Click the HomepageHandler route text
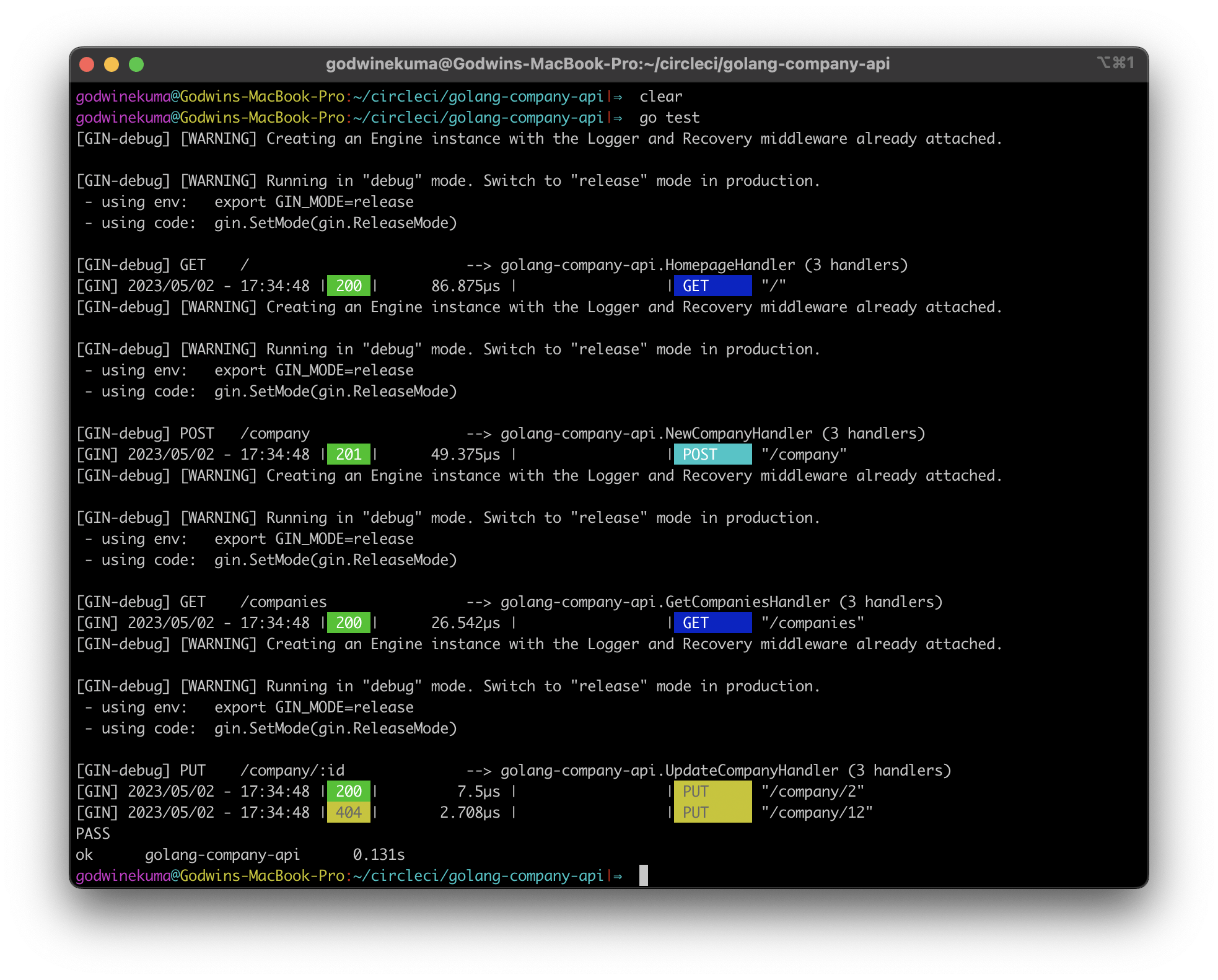 pyautogui.click(x=730, y=265)
